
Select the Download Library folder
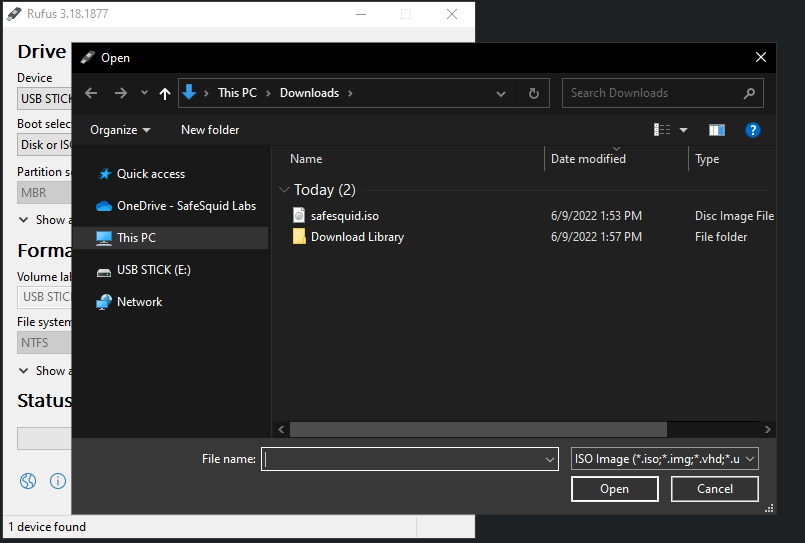[x=357, y=237]
